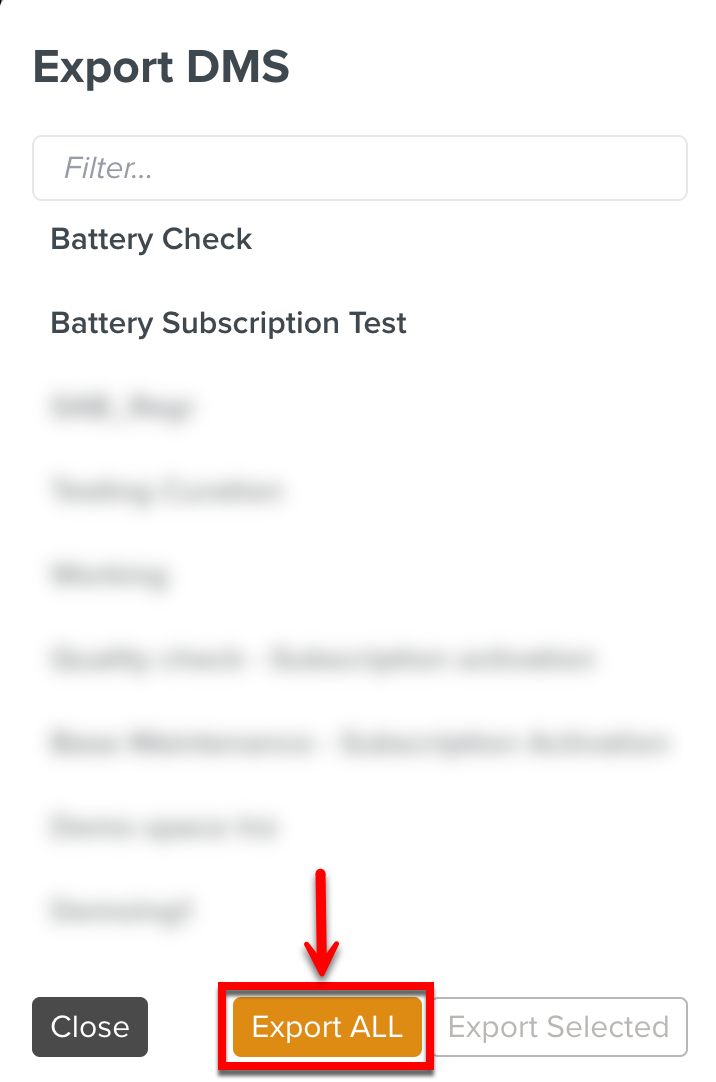Hit the dark gray Close button
Viewport: 716px width, 1082px height.
tap(90, 1027)
